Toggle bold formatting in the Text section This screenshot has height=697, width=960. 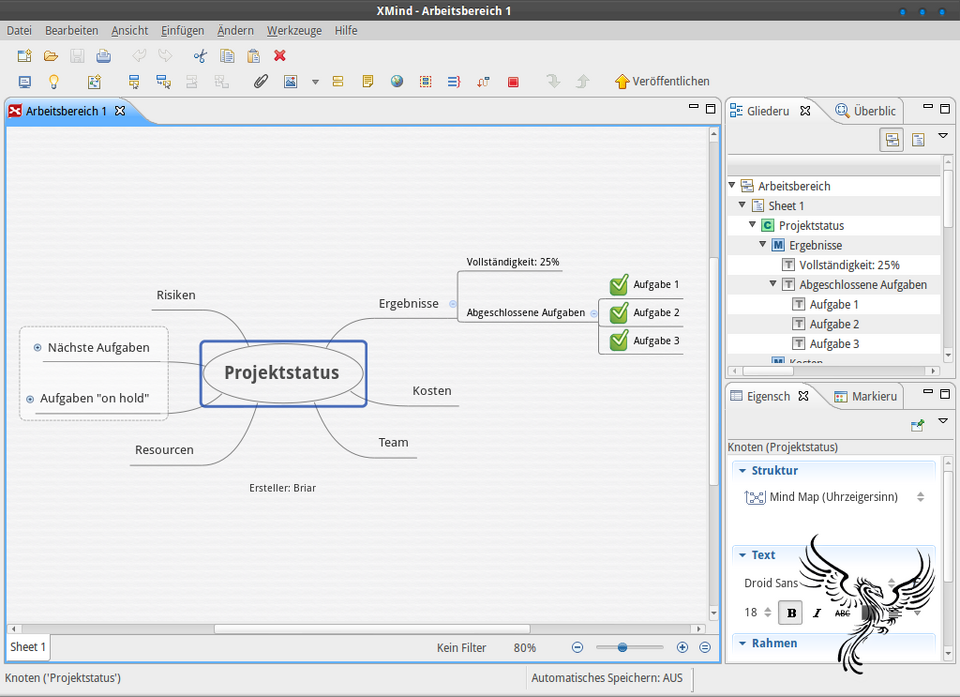pyautogui.click(x=790, y=612)
